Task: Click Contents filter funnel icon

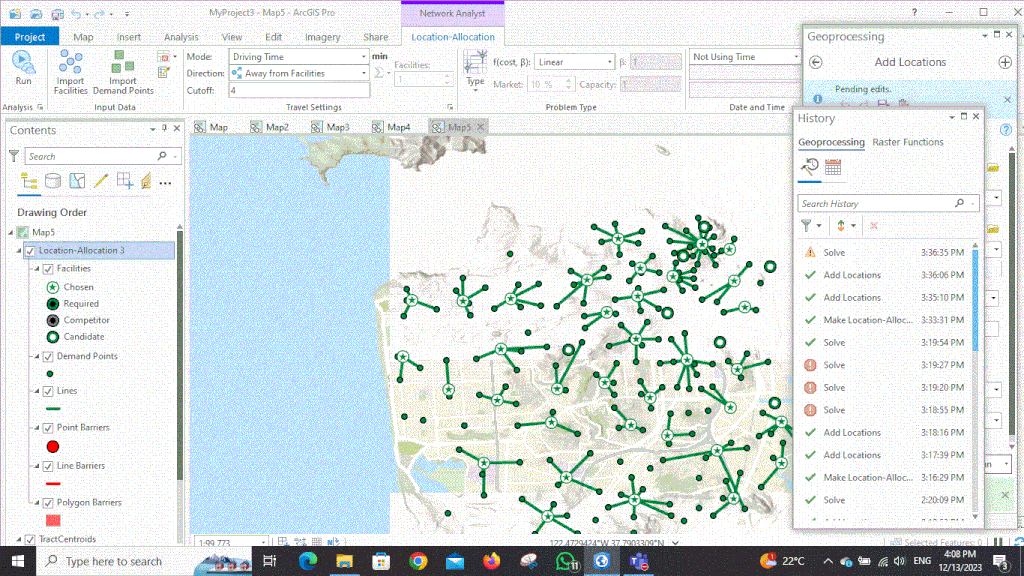Action: point(14,156)
